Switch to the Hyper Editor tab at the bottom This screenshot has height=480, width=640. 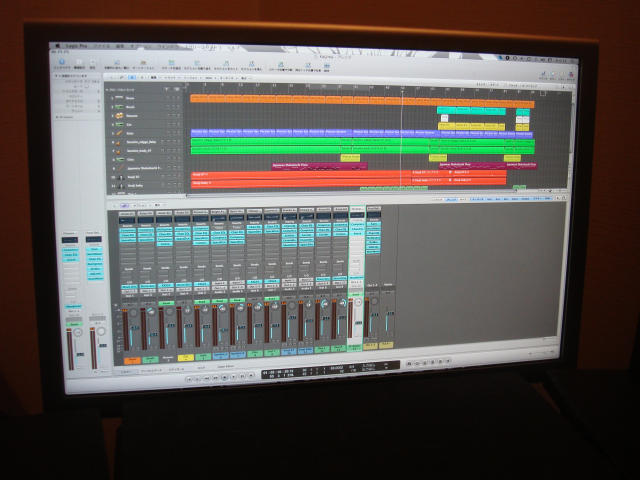click(x=226, y=367)
